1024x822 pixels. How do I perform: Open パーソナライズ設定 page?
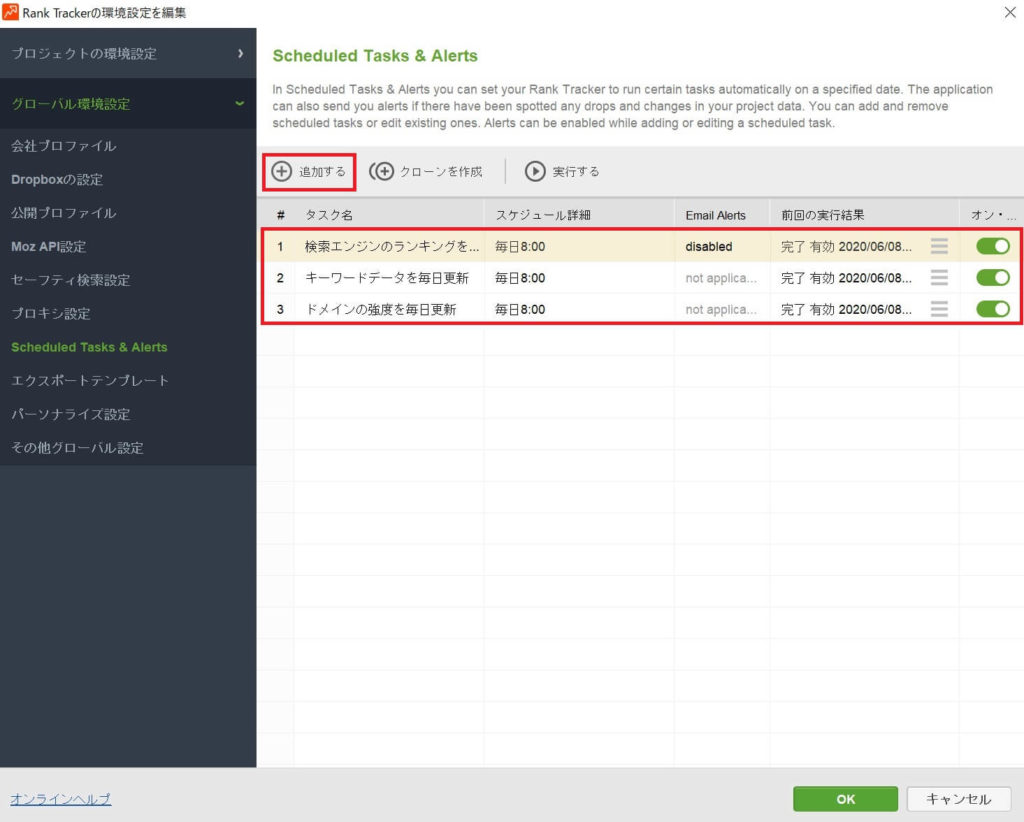click(x=71, y=414)
